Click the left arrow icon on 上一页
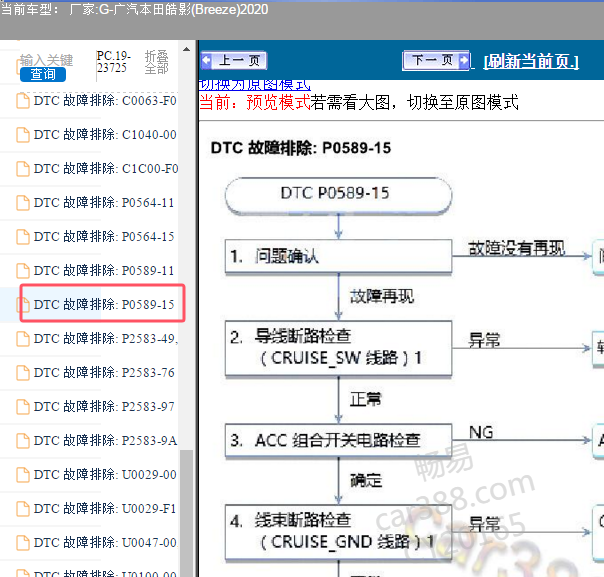The image size is (604, 577). [206, 60]
